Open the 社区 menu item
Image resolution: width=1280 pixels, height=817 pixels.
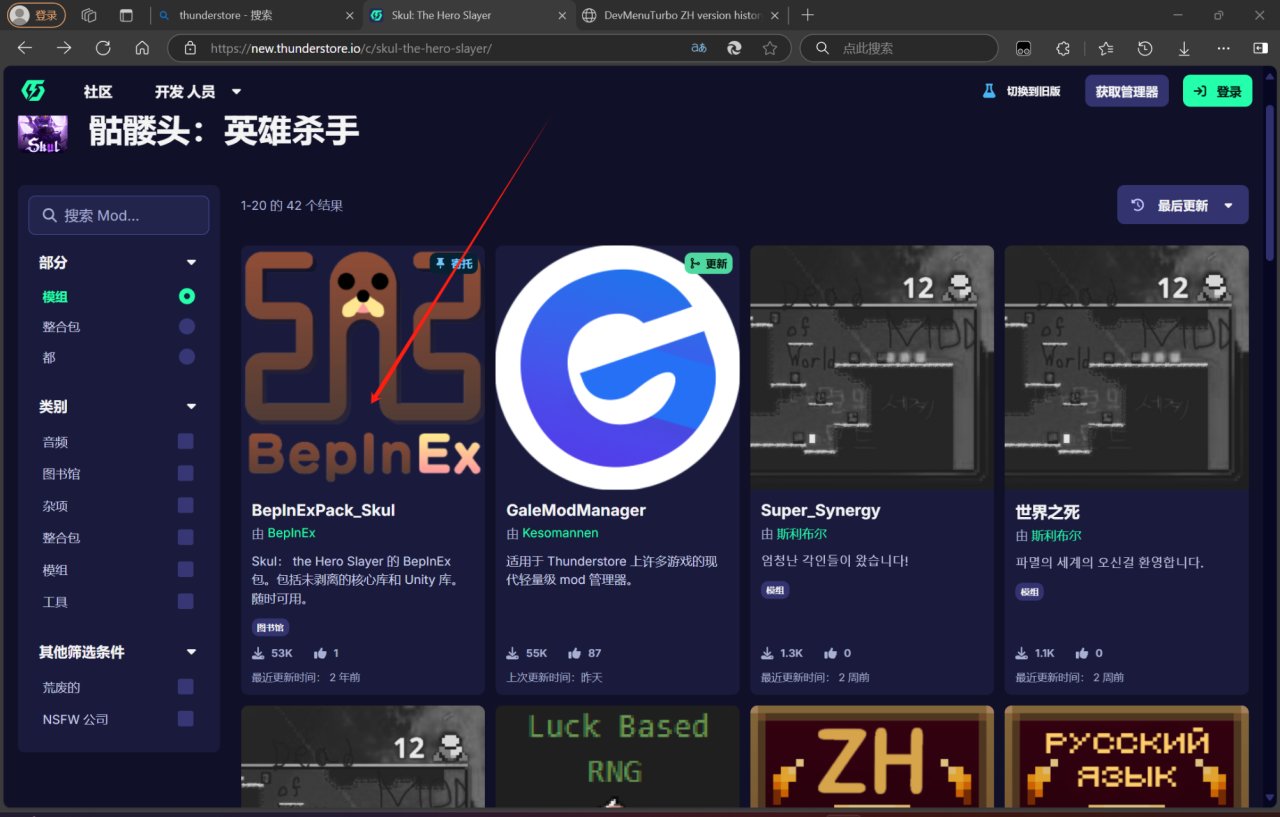click(x=98, y=91)
